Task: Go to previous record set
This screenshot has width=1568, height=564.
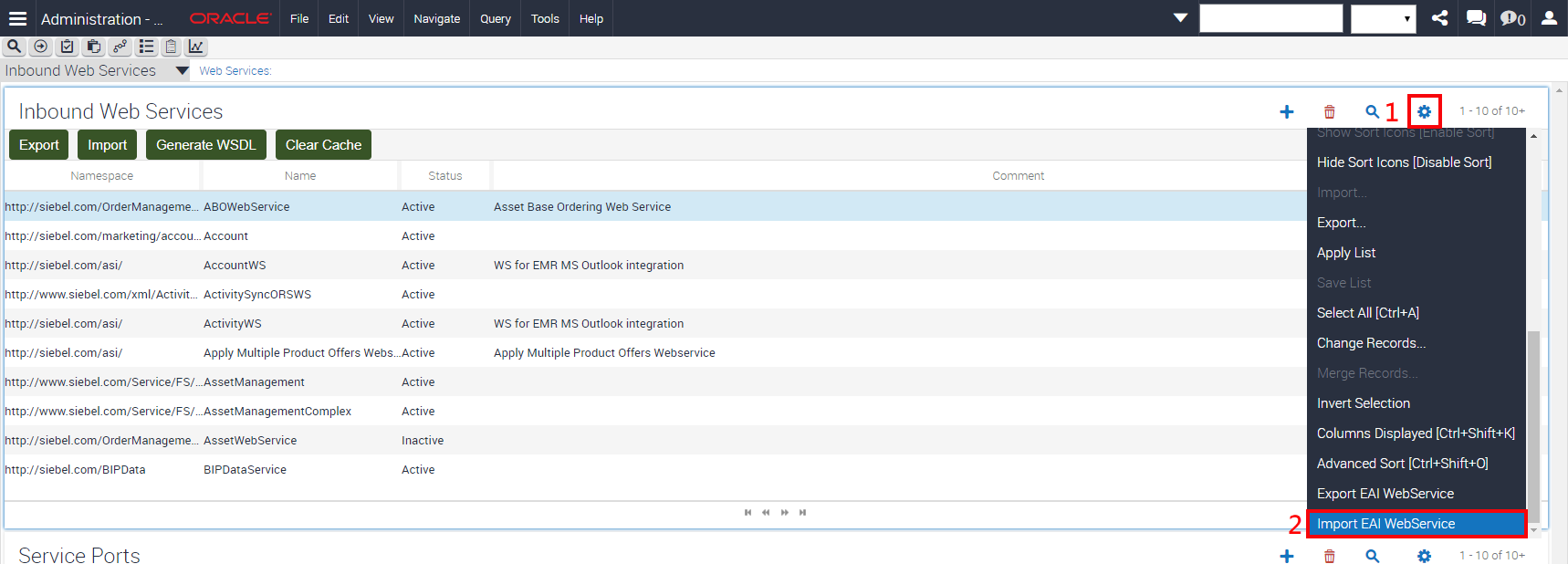Action: tap(766, 512)
